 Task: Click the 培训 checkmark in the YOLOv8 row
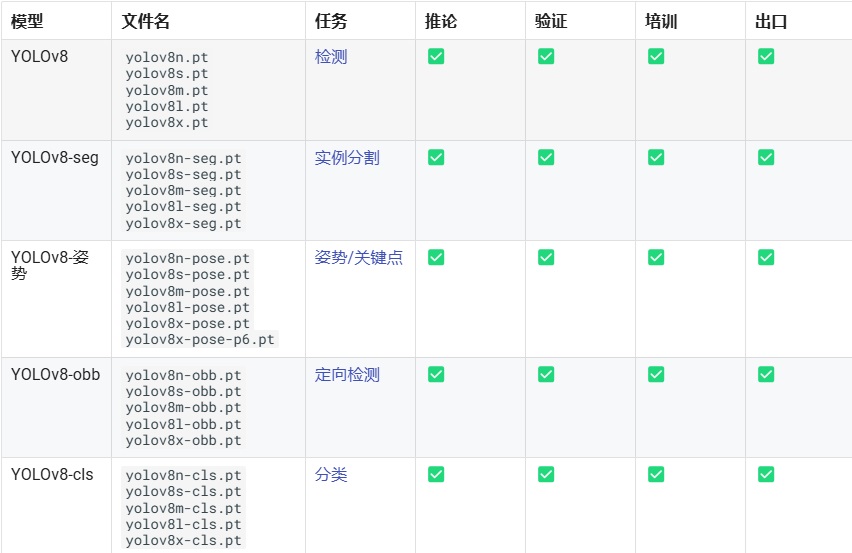coord(656,56)
